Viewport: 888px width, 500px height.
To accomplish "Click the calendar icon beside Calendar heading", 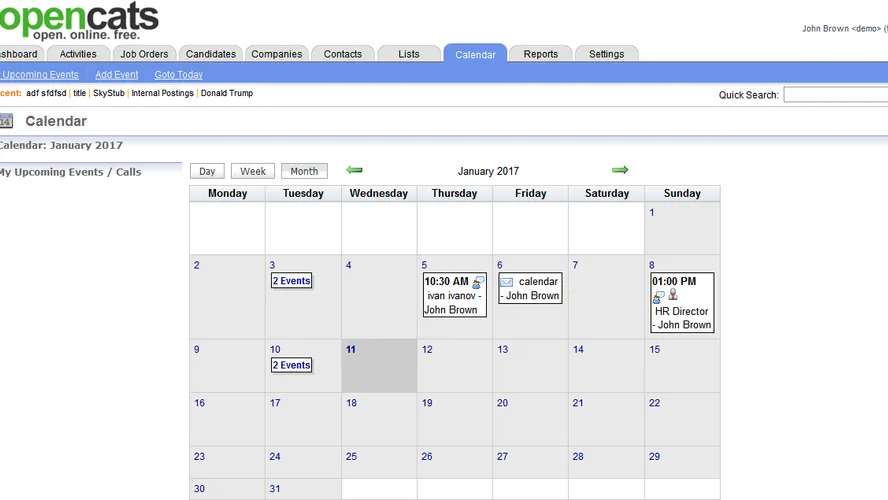I will click(6, 121).
